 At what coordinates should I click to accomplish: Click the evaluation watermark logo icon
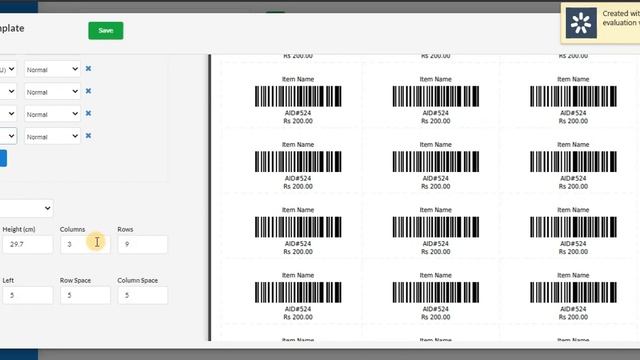[581, 23]
